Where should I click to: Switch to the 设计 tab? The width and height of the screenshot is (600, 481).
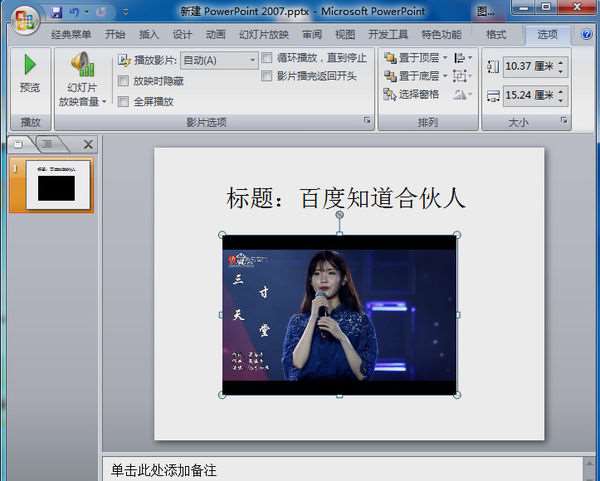pos(182,34)
